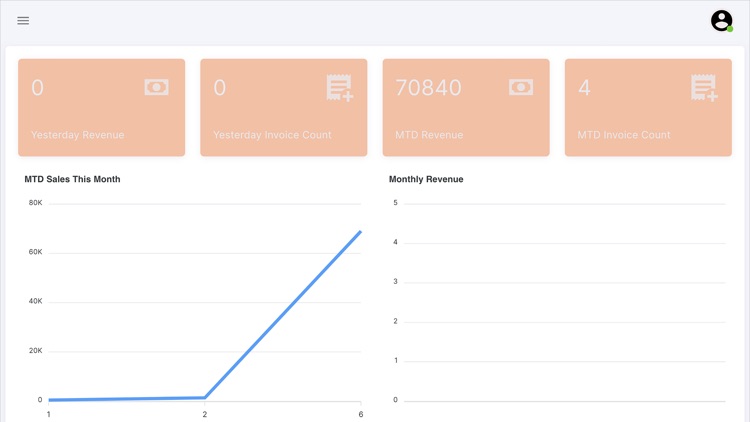The image size is (750, 422).
Task: Click the 3 label on Monthly Revenue axis
Action: pyautogui.click(x=396, y=282)
